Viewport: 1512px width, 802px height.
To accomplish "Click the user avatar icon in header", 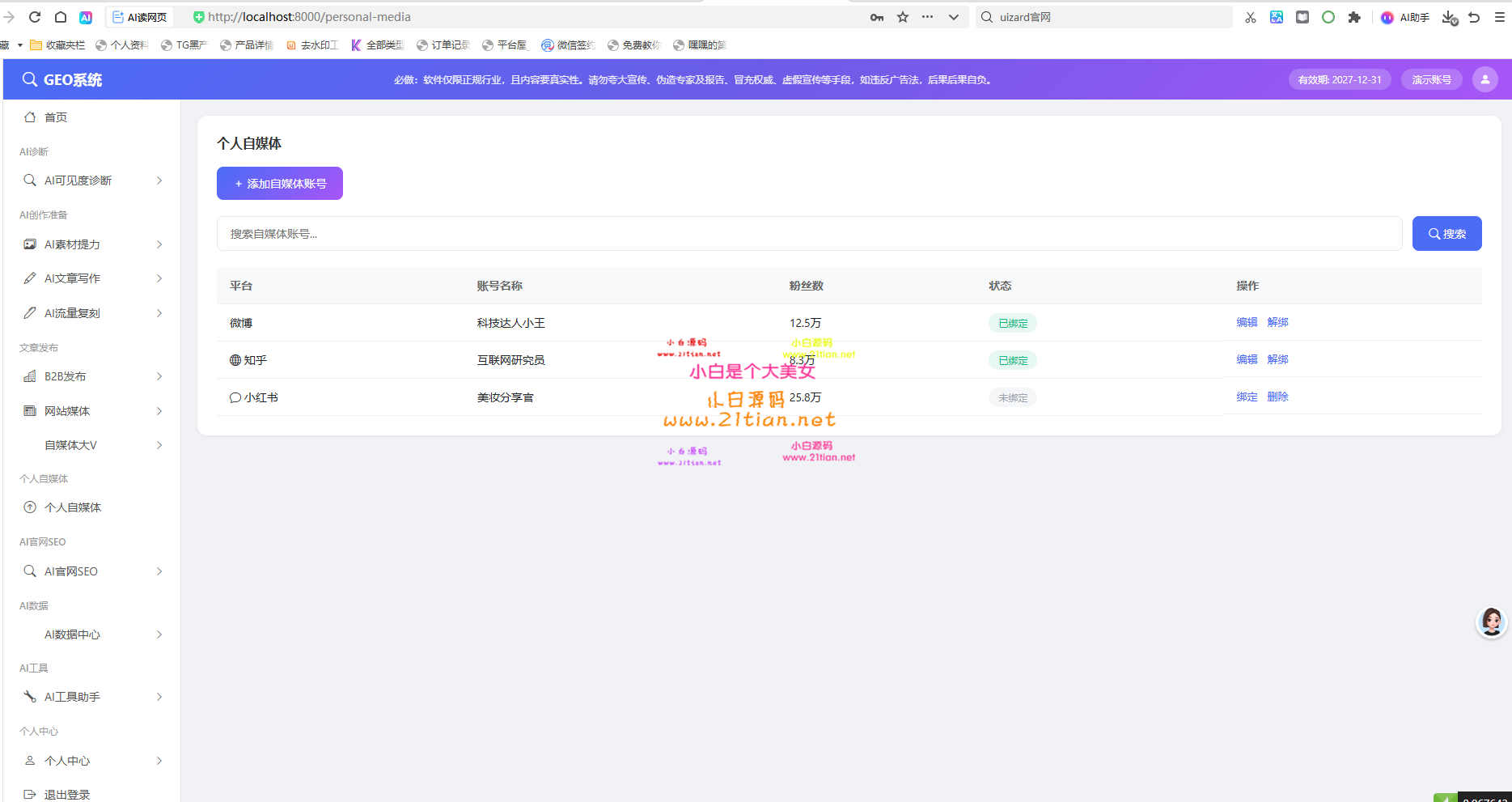I will (1485, 79).
